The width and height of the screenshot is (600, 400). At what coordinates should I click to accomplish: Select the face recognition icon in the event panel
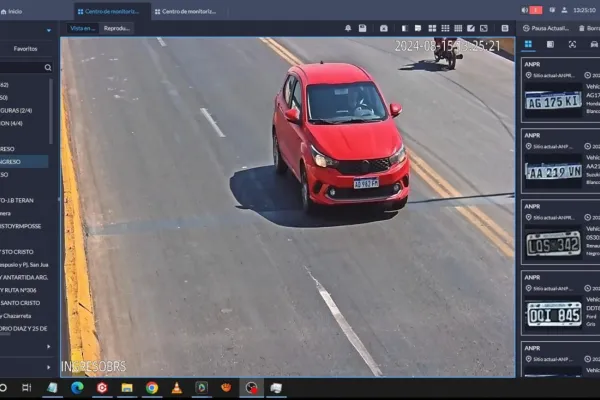point(572,44)
